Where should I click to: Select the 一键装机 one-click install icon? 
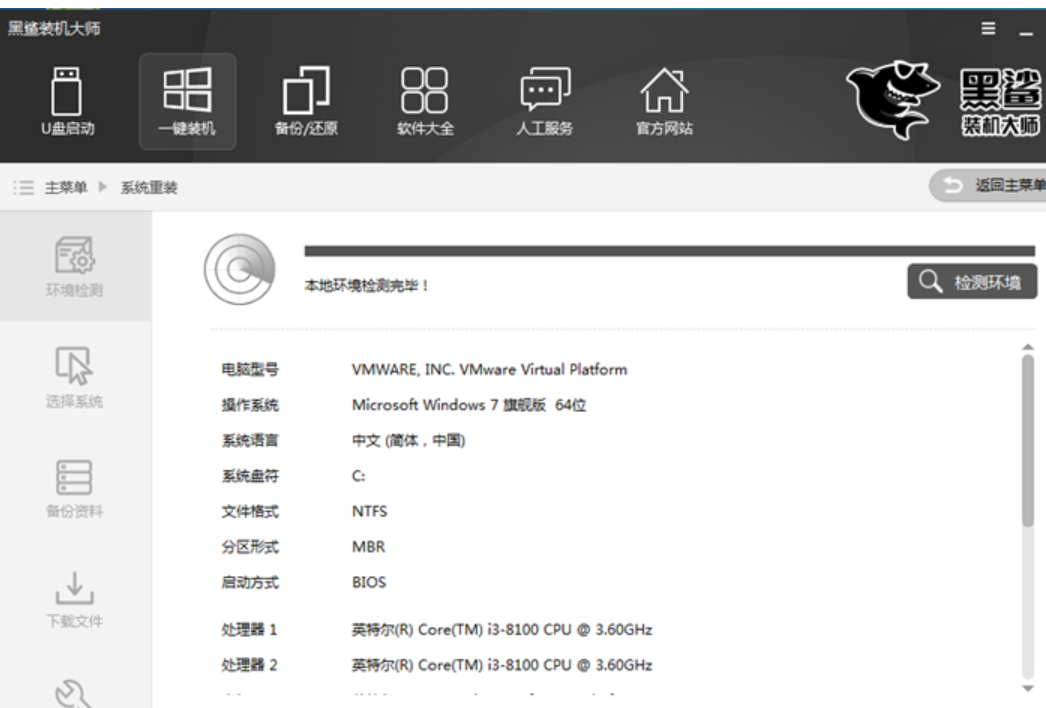pyautogui.click(x=187, y=101)
